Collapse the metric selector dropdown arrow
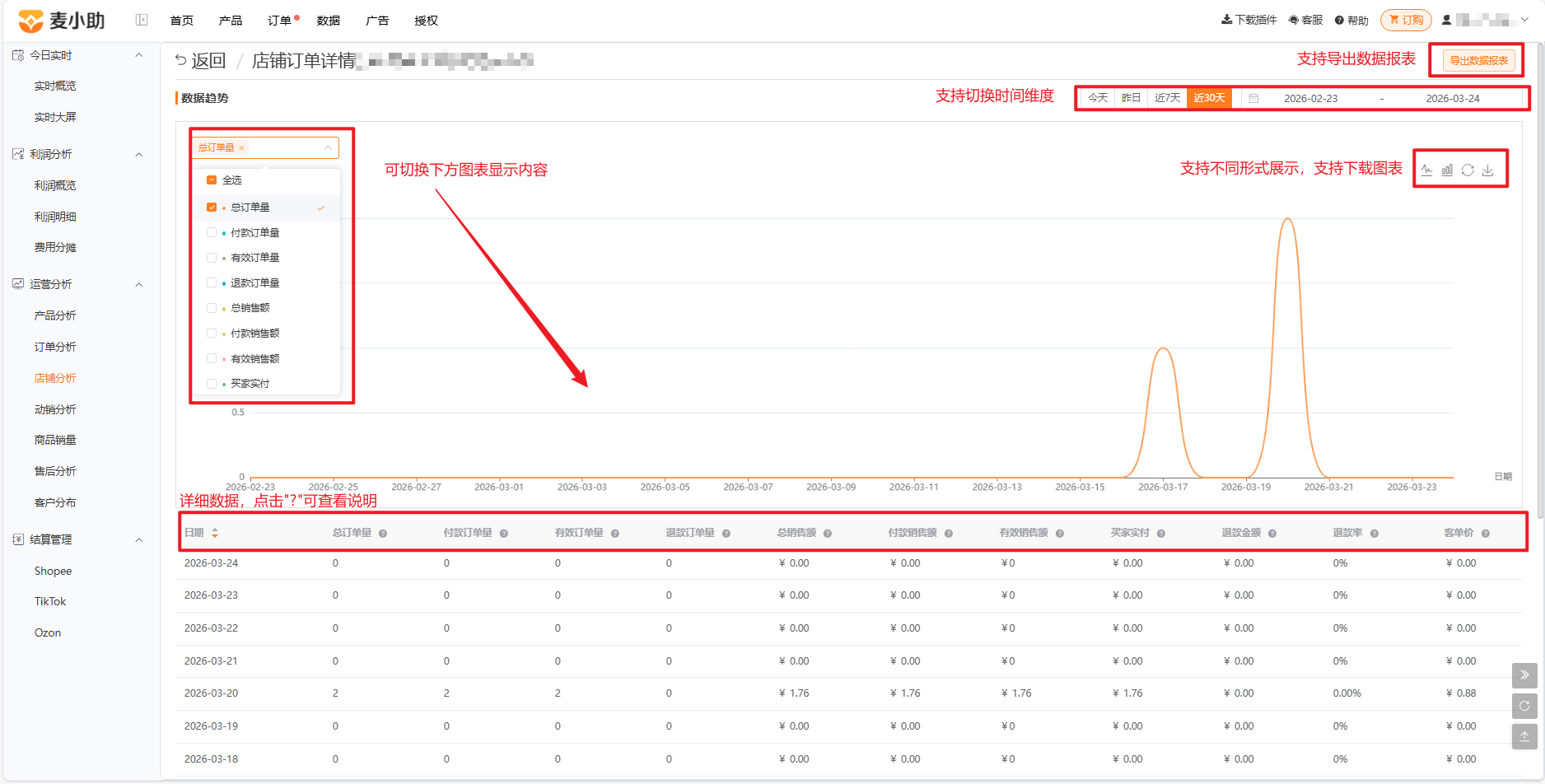This screenshot has width=1545, height=784. [328, 147]
